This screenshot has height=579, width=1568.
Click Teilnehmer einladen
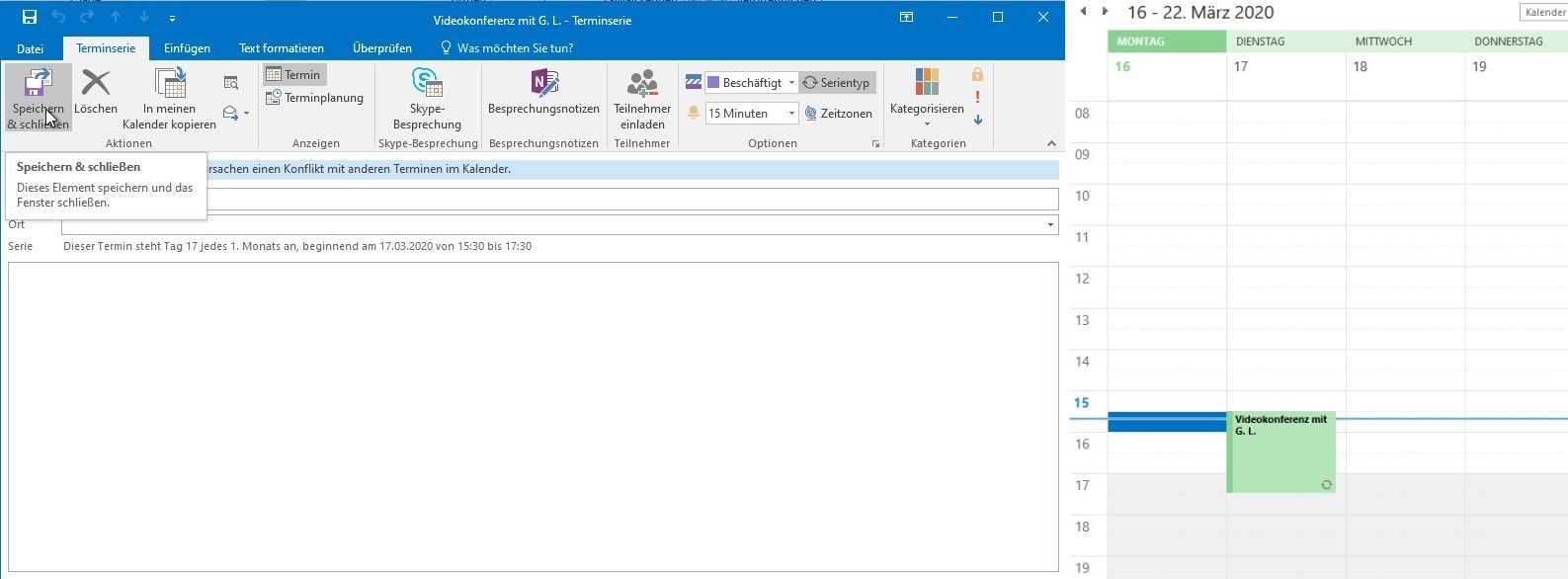642,98
